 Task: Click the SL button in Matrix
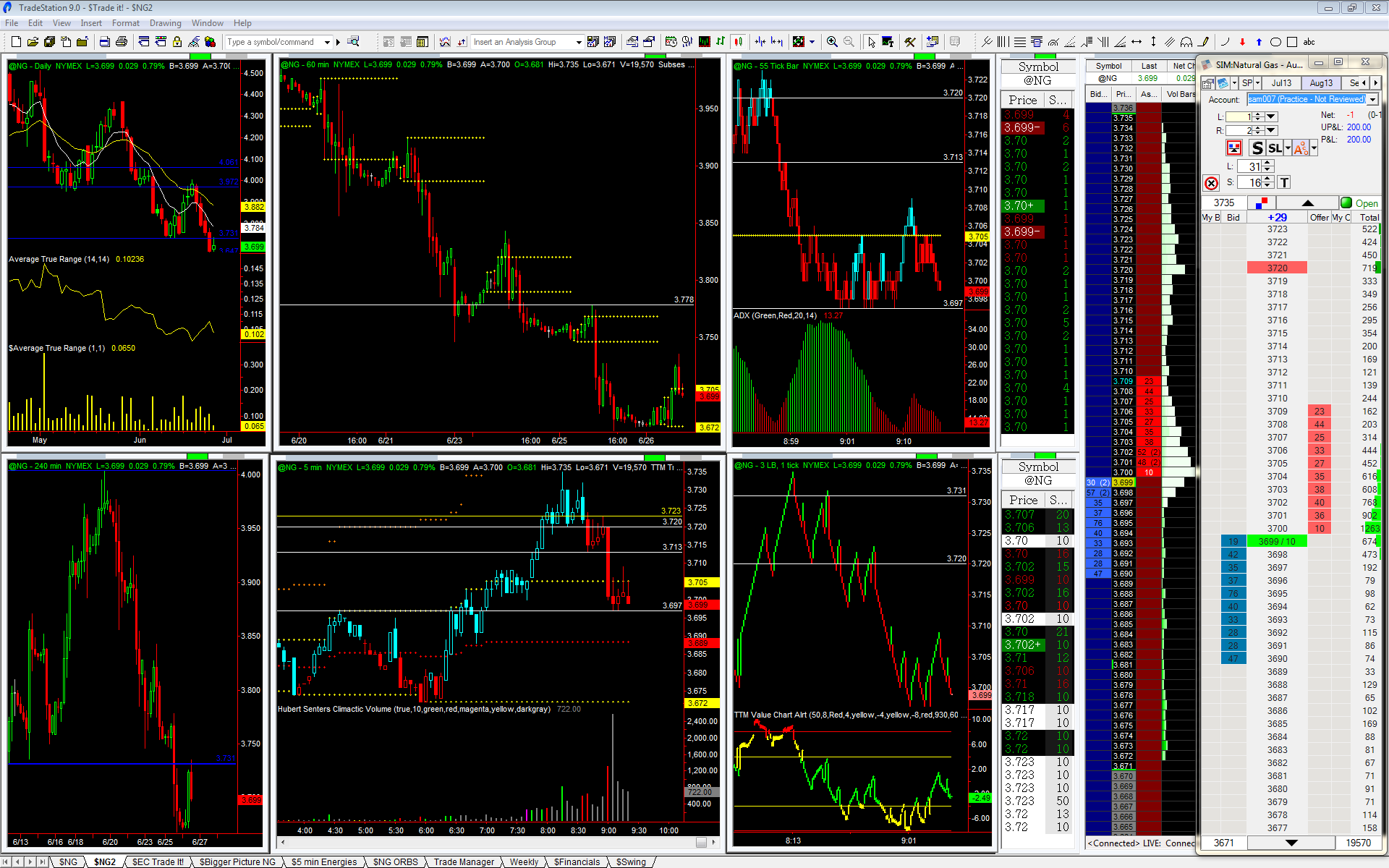[x=1275, y=148]
